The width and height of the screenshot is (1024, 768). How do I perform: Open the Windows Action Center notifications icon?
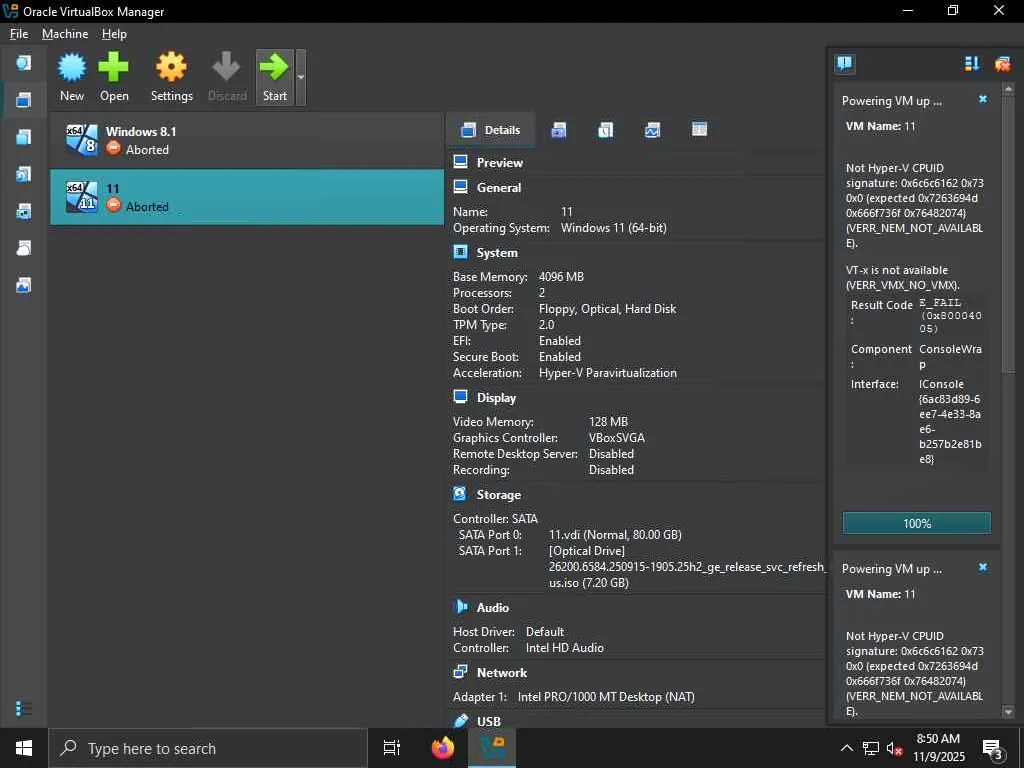pos(993,748)
